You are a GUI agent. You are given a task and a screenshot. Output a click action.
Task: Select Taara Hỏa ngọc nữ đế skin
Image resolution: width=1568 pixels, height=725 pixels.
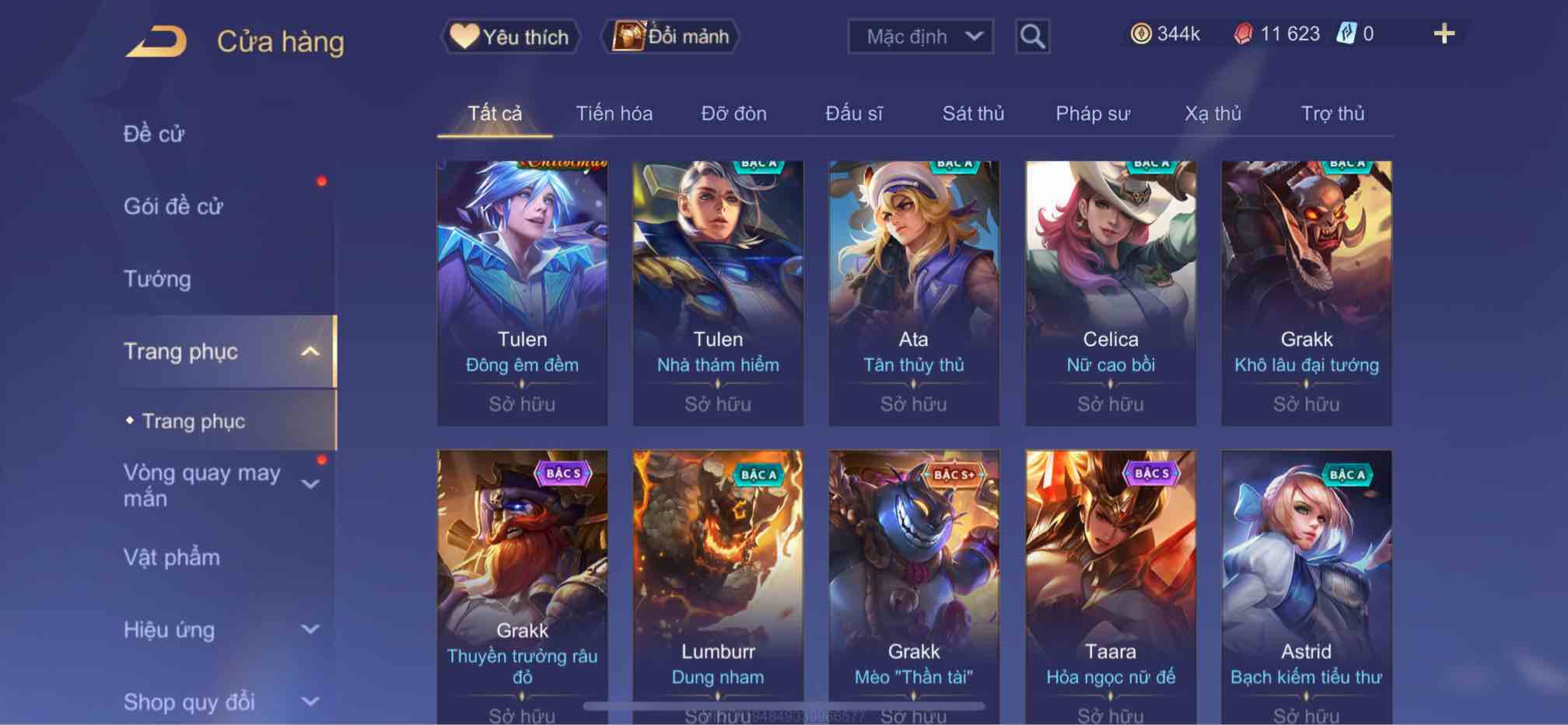(1110, 587)
